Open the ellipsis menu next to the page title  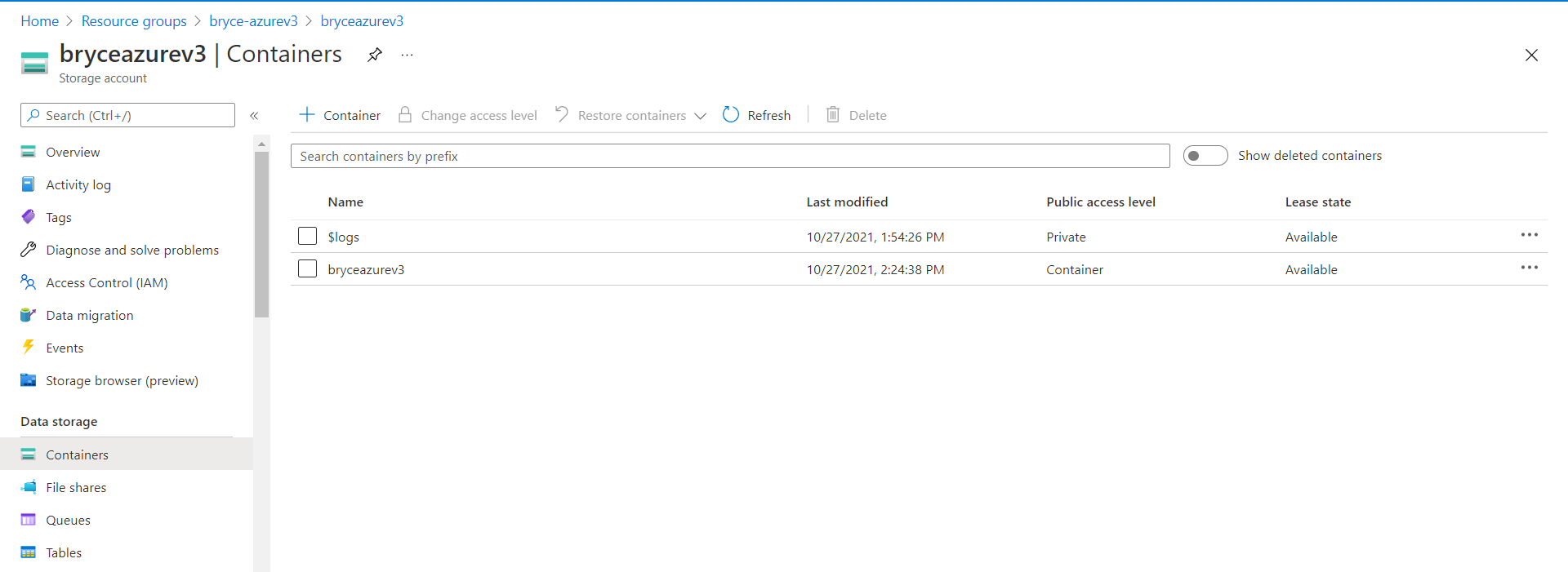[407, 55]
